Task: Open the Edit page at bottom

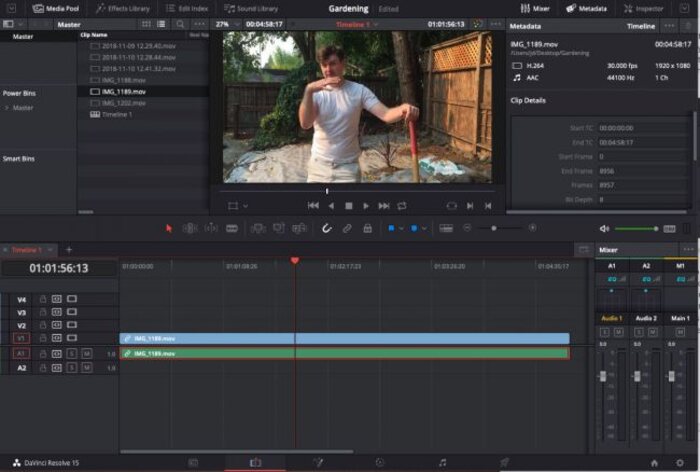Action: (255, 463)
